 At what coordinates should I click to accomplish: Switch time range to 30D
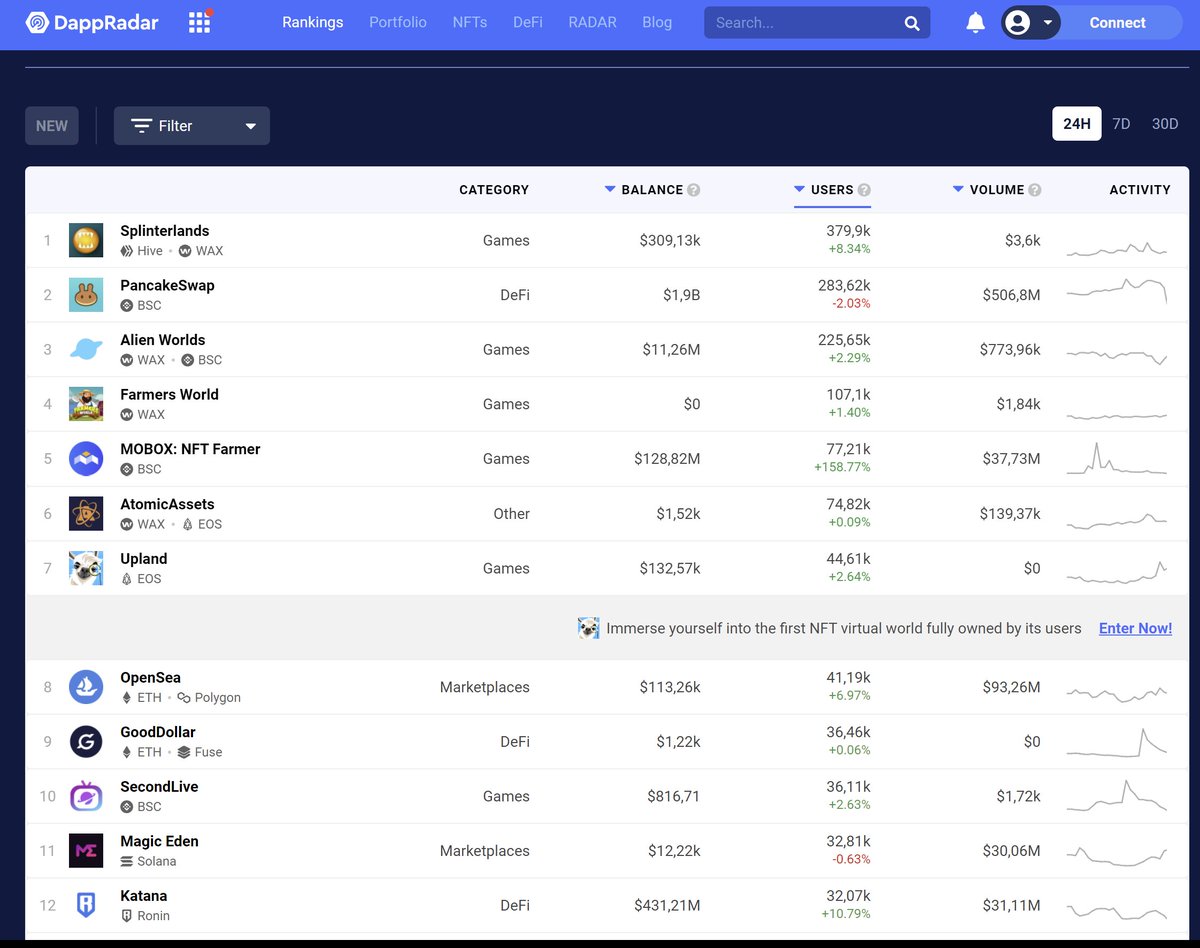tap(1165, 124)
